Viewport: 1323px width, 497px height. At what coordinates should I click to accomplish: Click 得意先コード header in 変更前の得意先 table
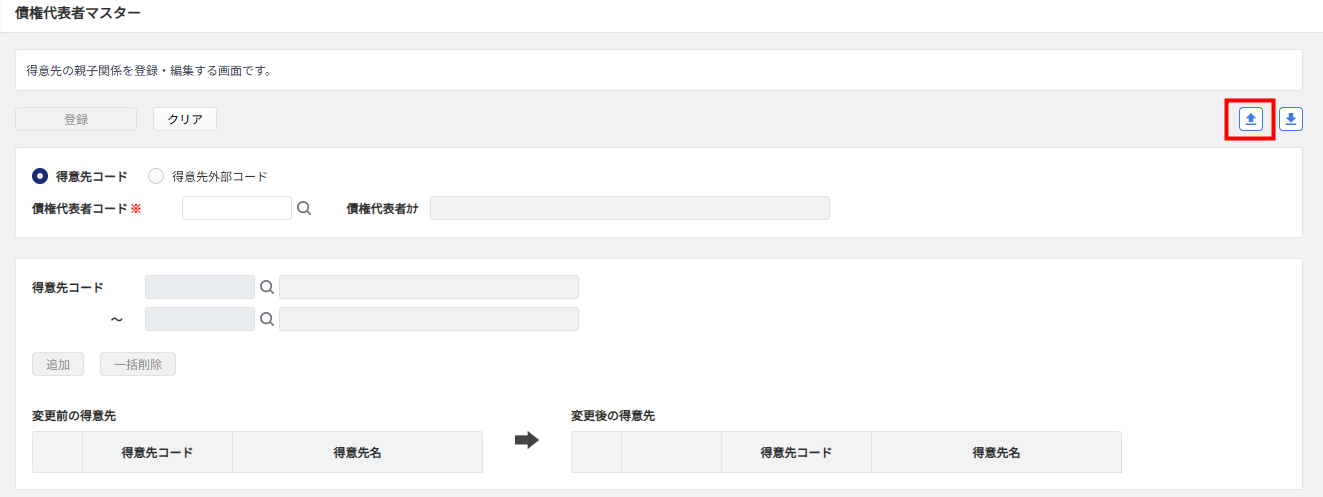[157, 452]
